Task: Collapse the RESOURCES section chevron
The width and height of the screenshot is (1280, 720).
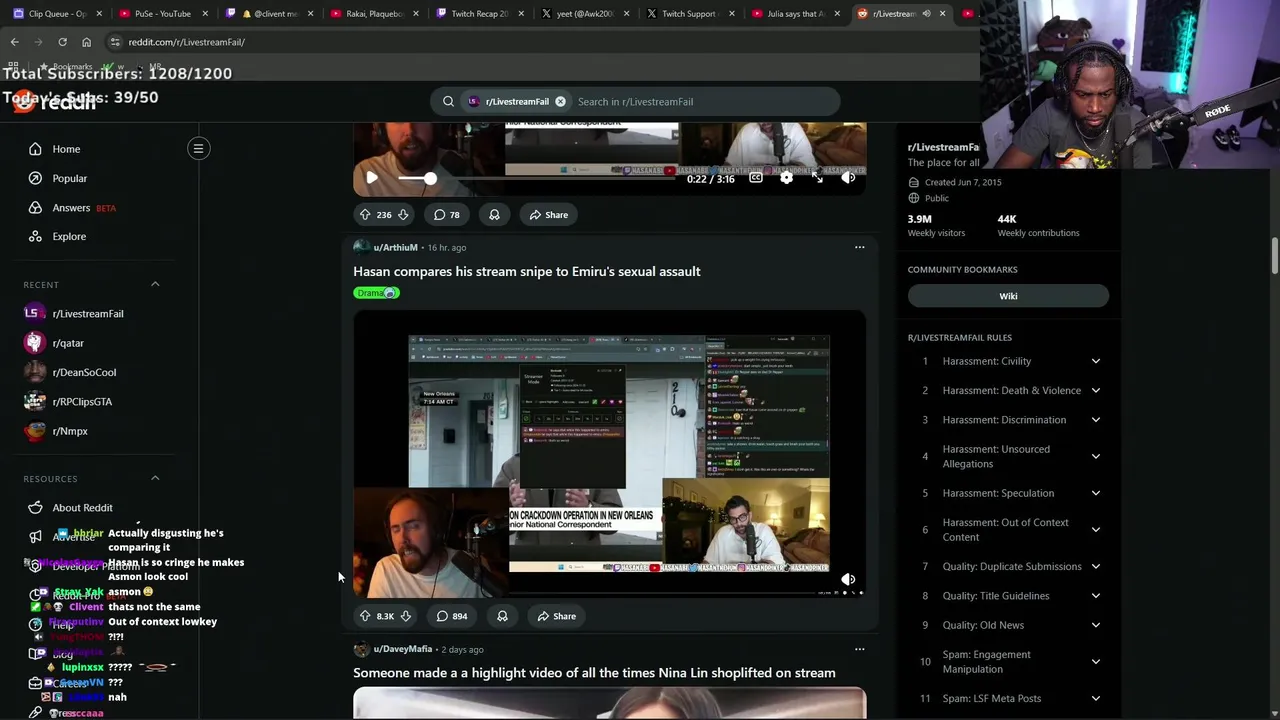Action: 155,479
